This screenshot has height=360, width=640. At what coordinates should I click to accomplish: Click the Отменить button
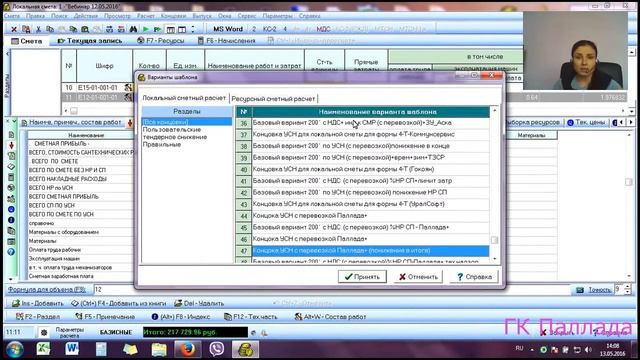418,277
